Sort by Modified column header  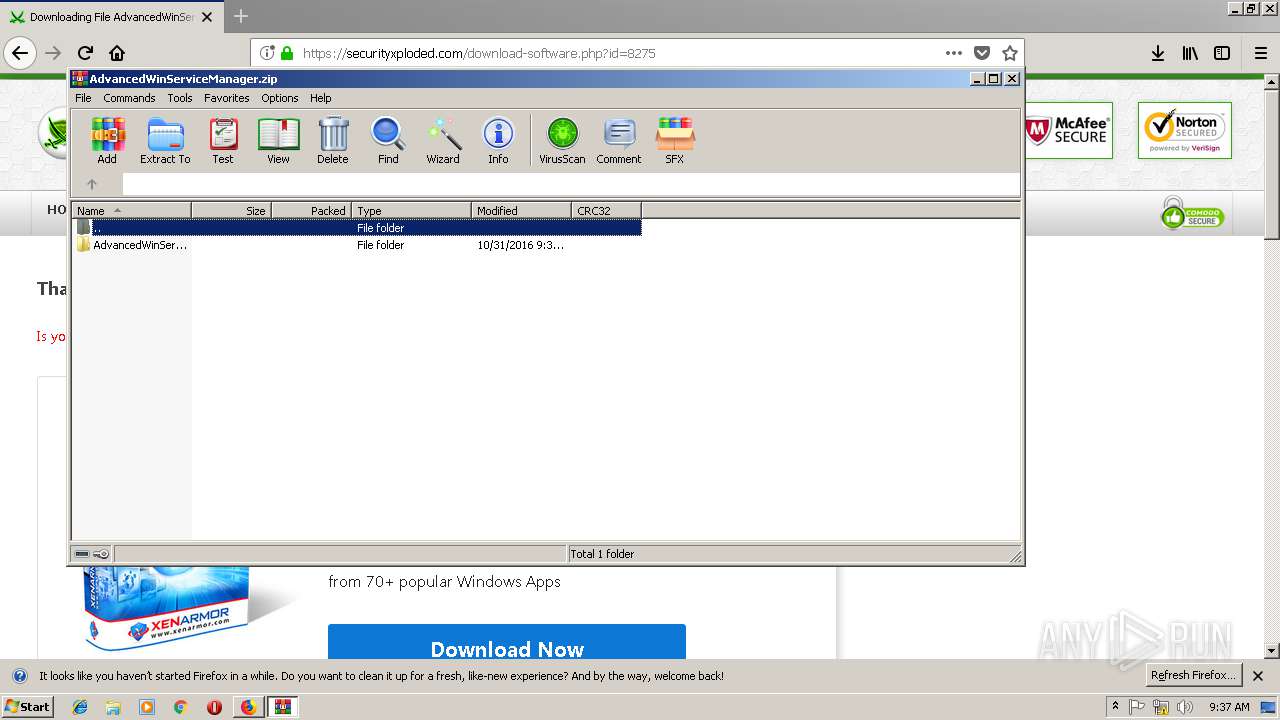tap(522, 210)
